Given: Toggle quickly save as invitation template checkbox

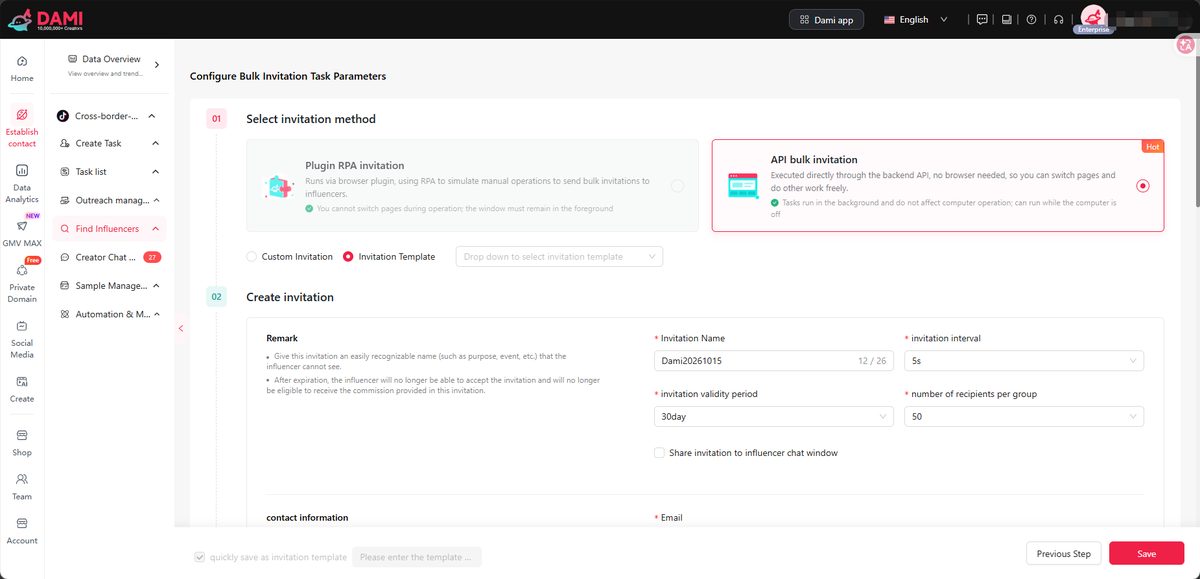Looking at the screenshot, I should click(x=200, y=557).
